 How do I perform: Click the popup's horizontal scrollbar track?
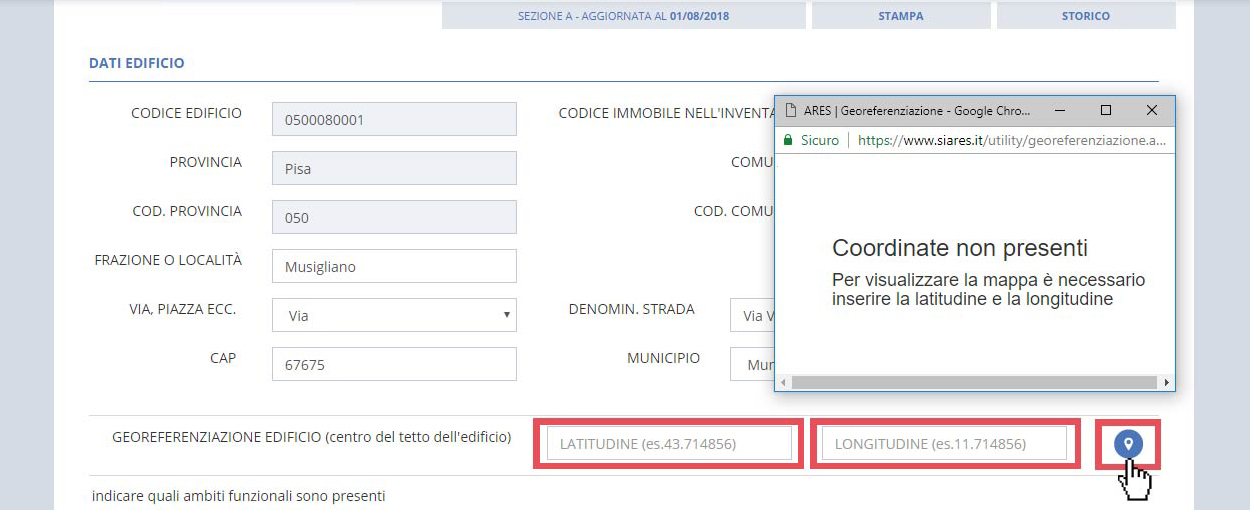(975, 382)
